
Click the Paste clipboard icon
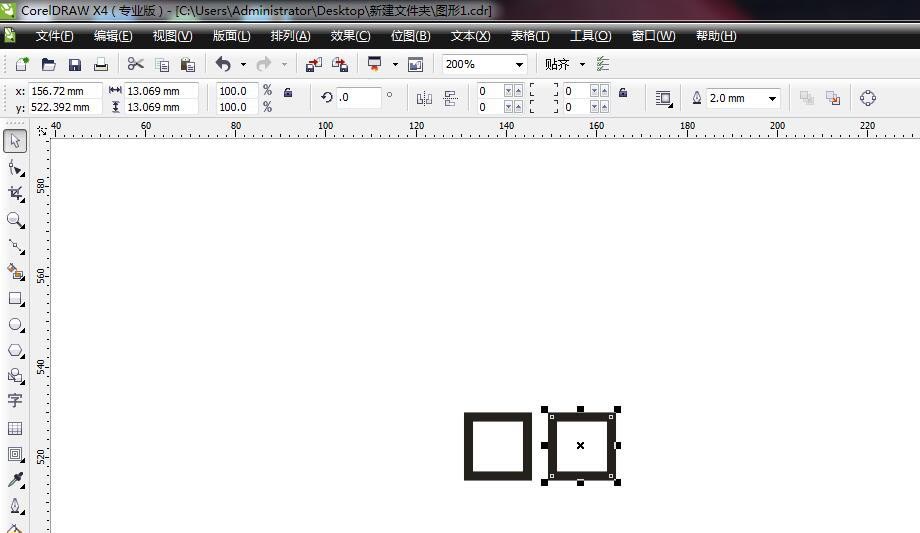188,65
